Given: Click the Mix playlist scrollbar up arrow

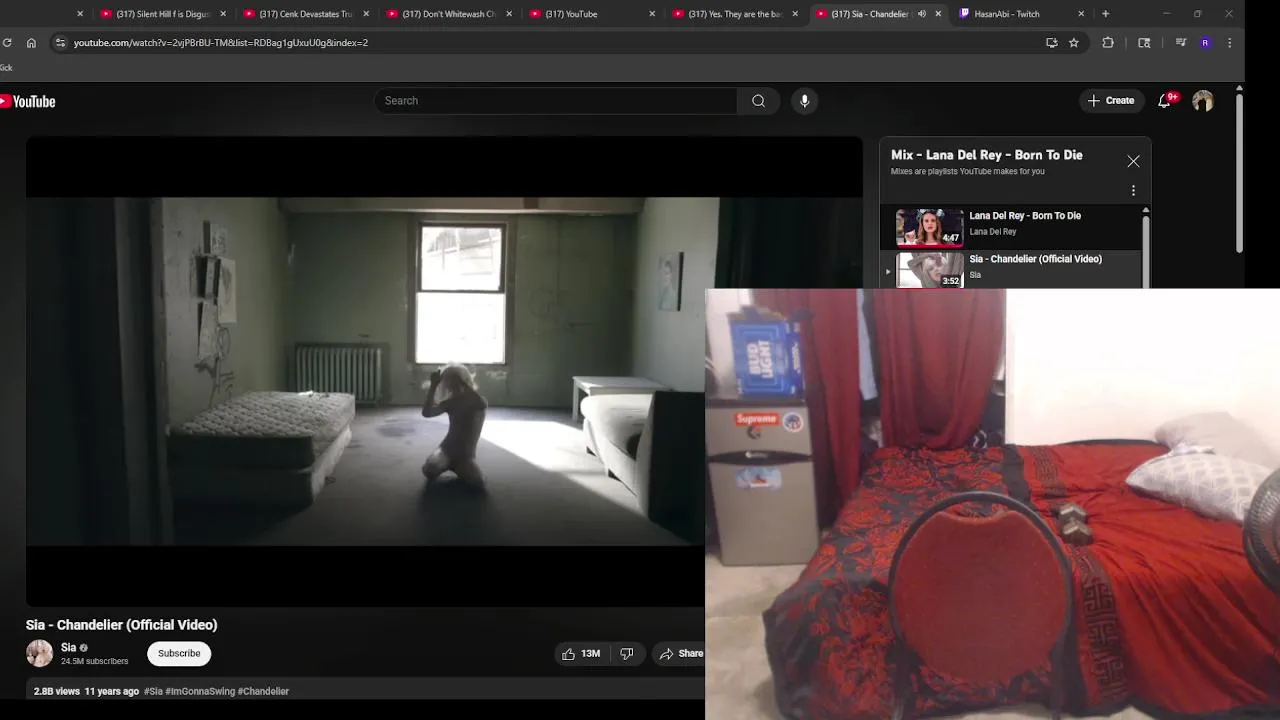Looking at the screenshot, I should pos(1146,210).
